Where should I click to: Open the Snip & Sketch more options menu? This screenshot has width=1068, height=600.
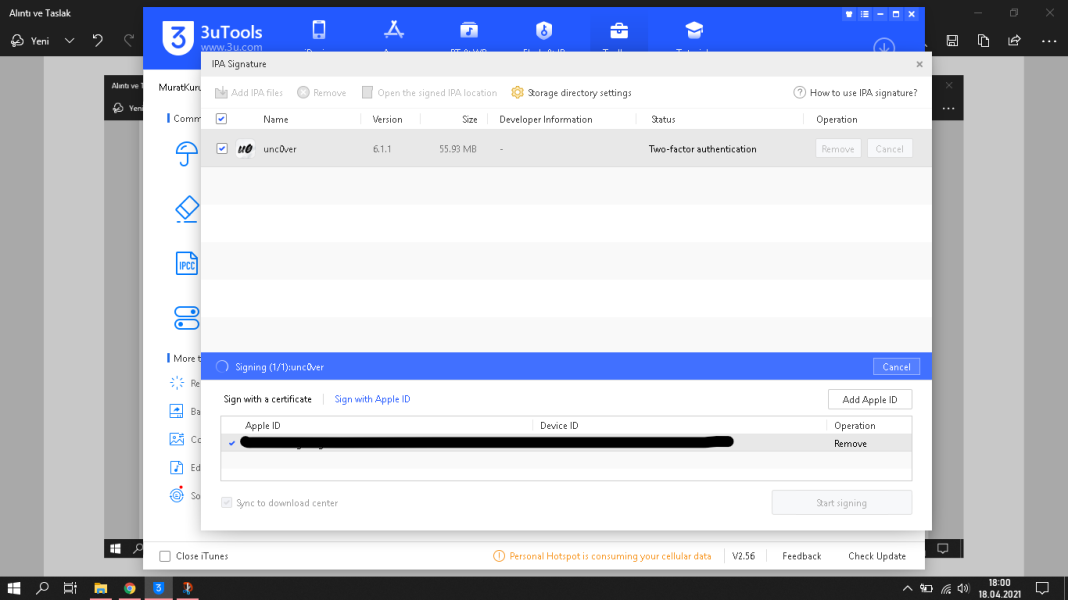(1048, 41)
